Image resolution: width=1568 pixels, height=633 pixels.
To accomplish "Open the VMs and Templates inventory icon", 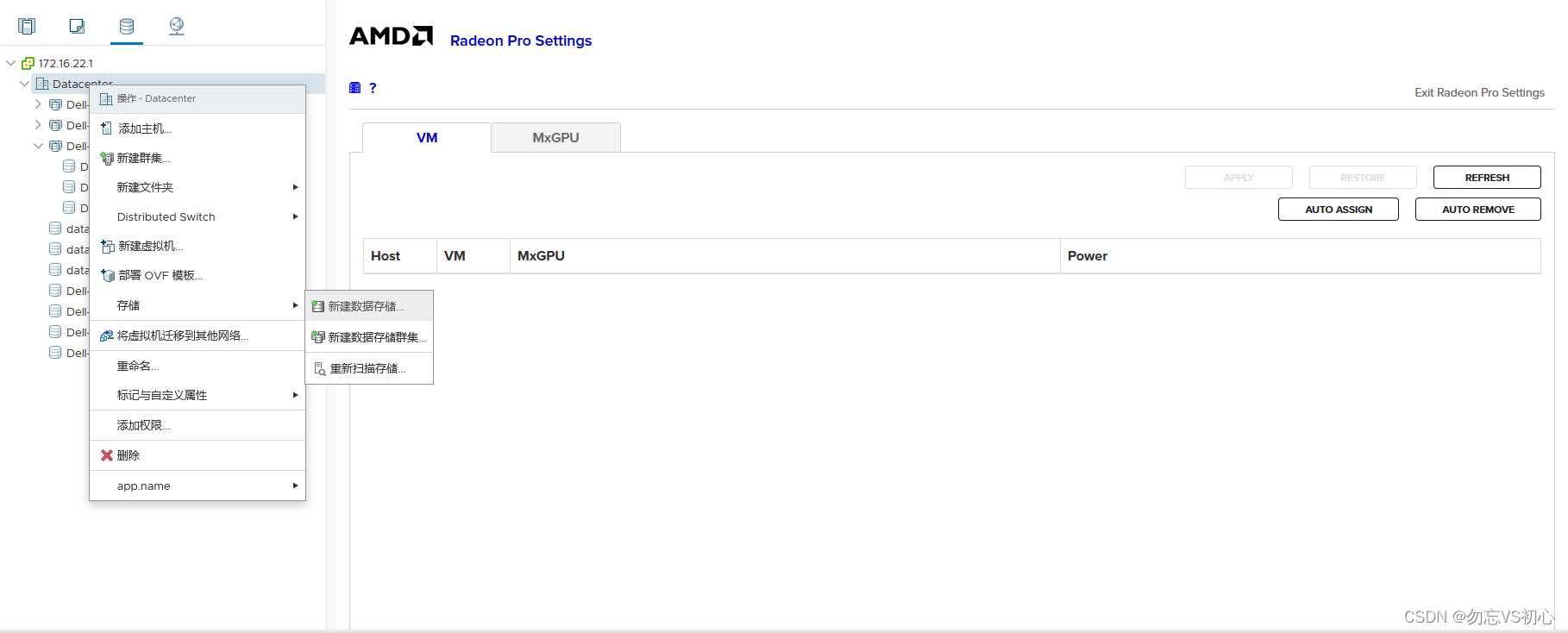I will 77,26.
